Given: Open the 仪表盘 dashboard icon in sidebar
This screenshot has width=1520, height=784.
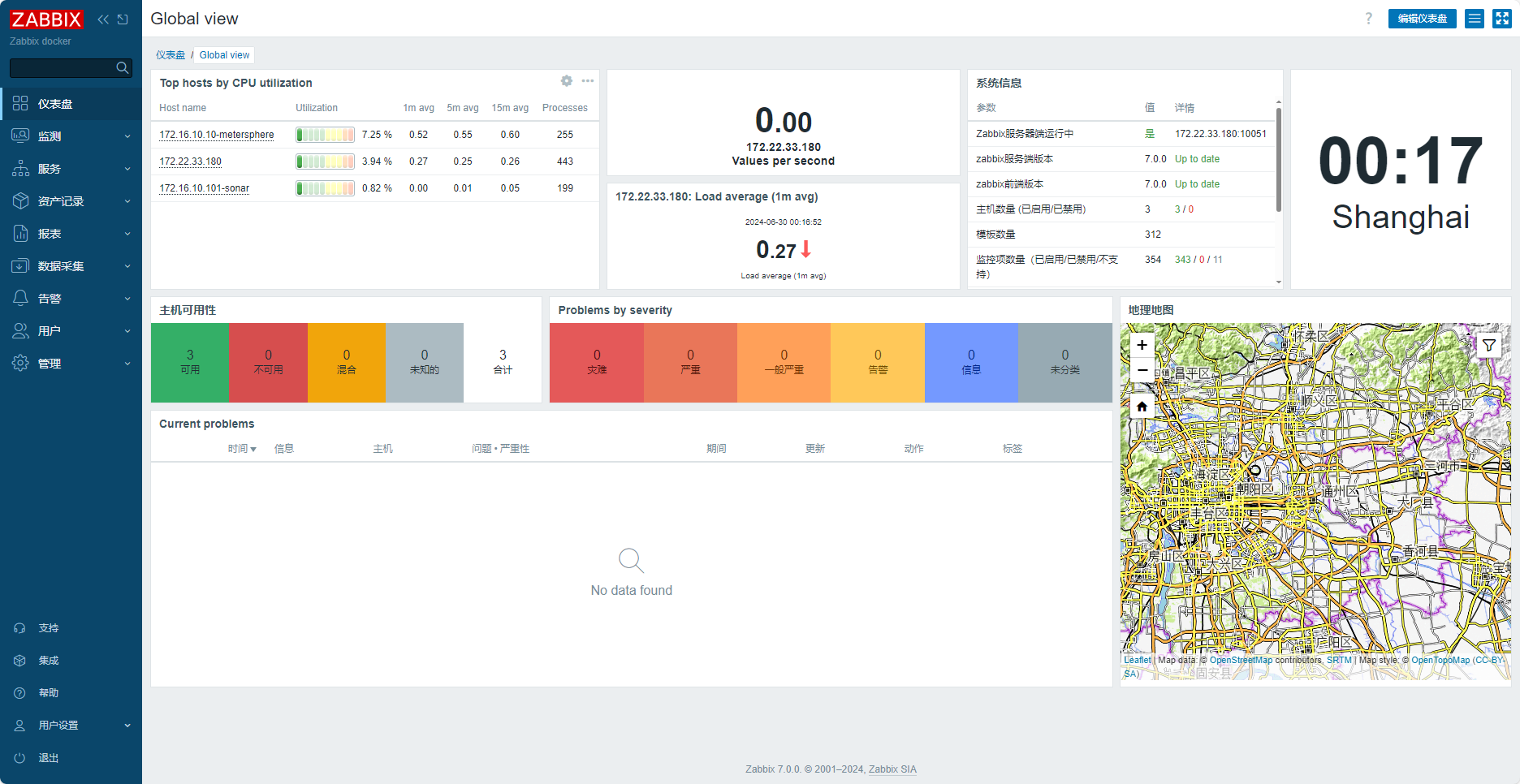Looking at the screenshot, I should pyautogui.click(x=19, y=103).
